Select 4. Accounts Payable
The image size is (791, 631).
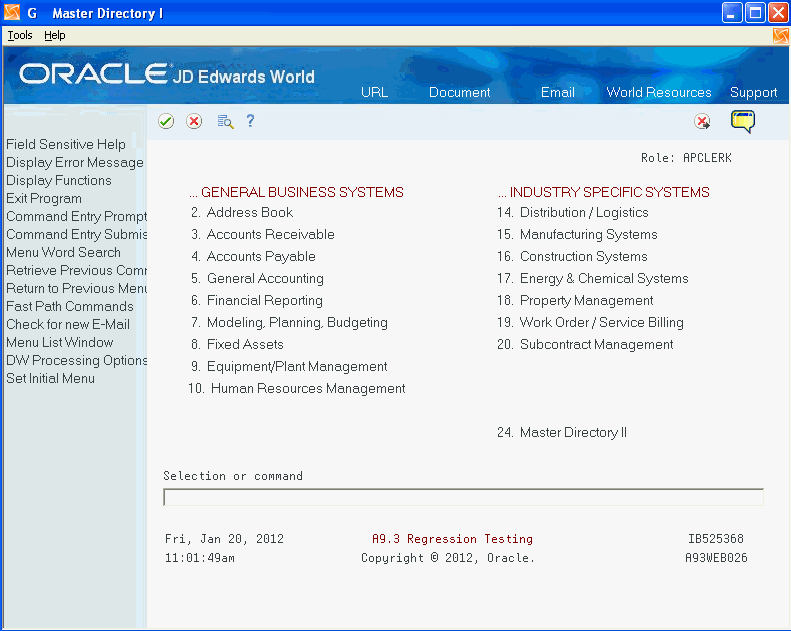coord(253,257)
